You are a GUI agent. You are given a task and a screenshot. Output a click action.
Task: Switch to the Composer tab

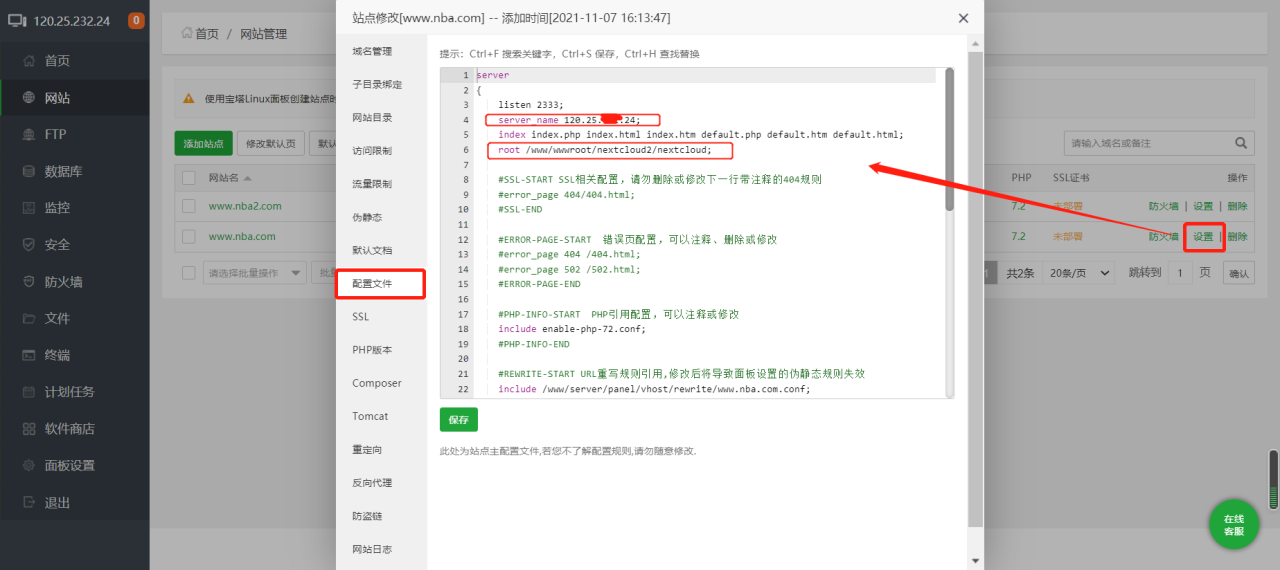[377, 383]
